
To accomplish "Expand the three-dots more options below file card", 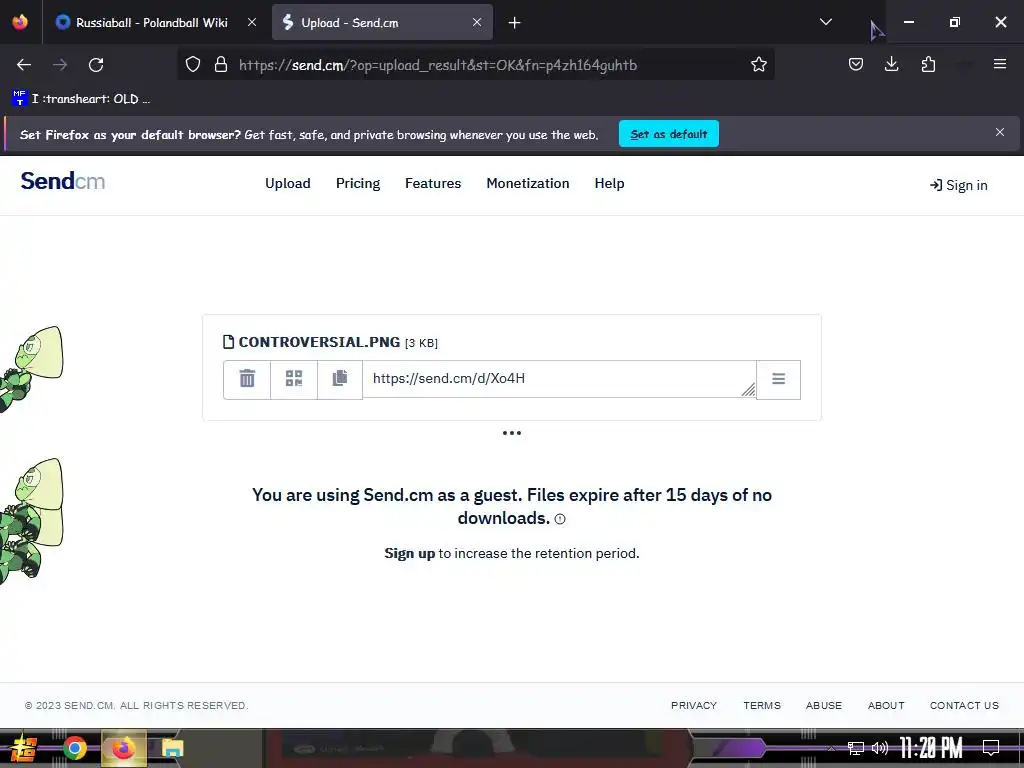I will click(x=511, y=433).
